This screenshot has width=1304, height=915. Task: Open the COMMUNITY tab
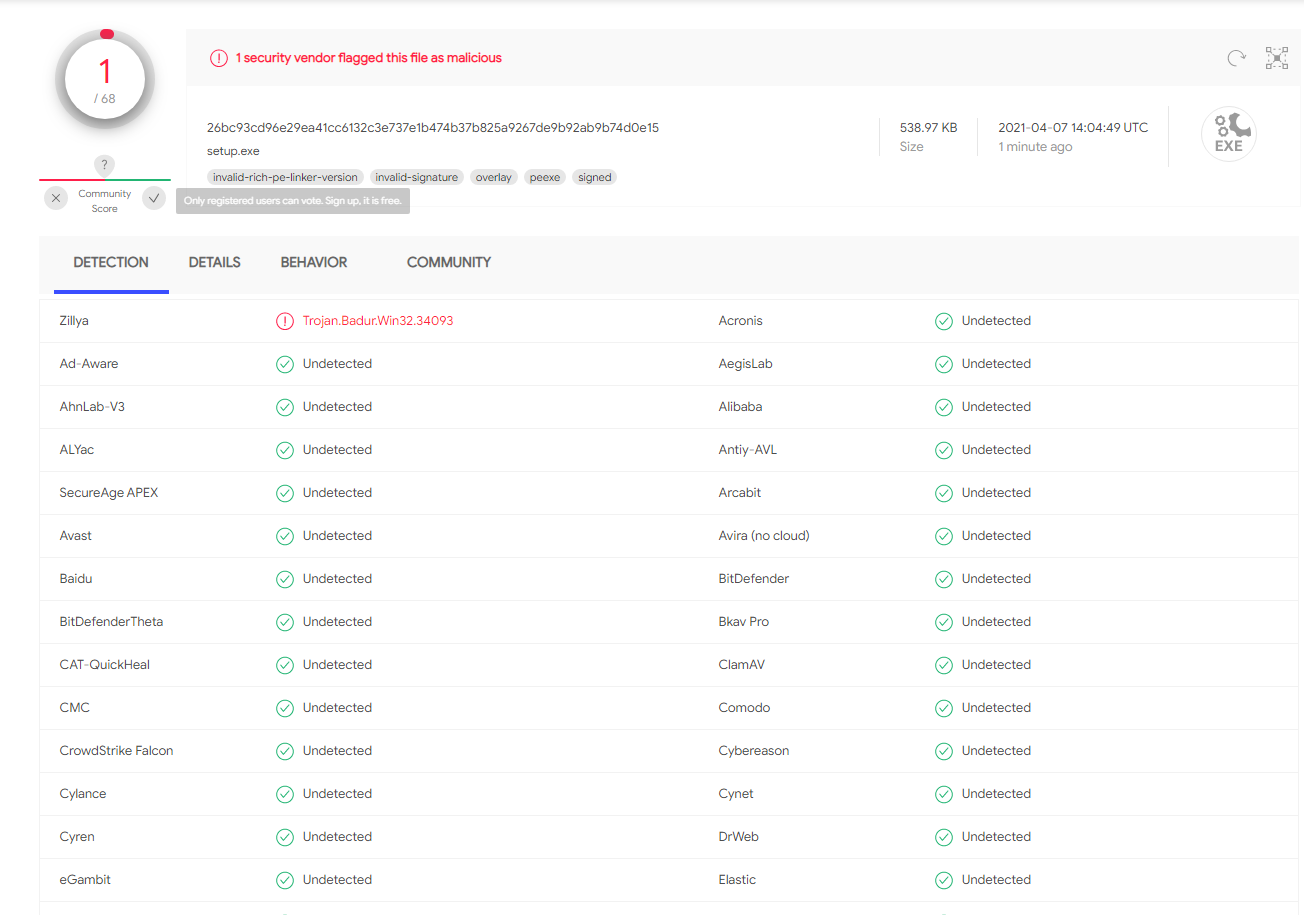(449, 262)
